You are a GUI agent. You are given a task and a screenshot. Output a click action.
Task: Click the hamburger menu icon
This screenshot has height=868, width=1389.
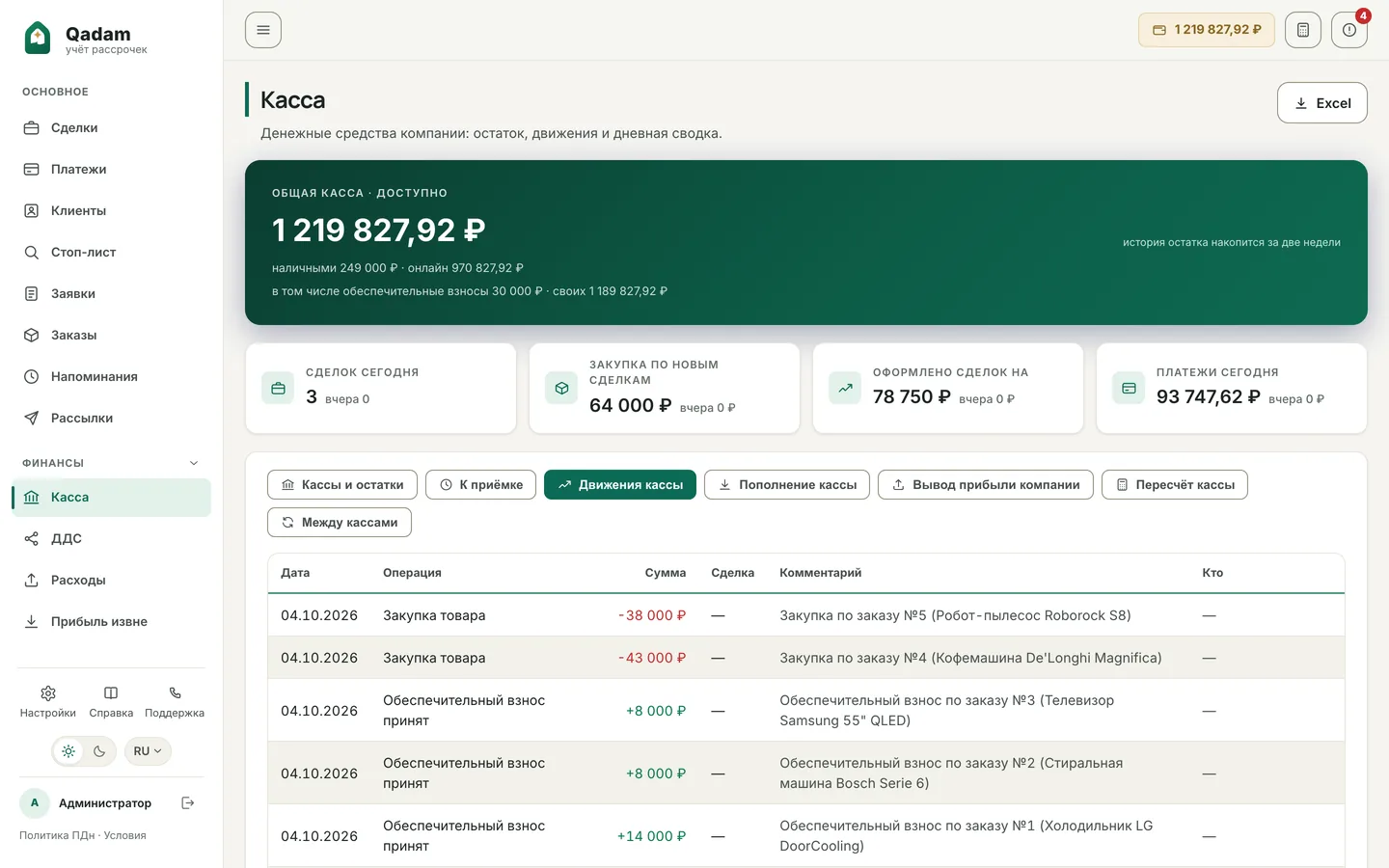click(x=263, y=30)
